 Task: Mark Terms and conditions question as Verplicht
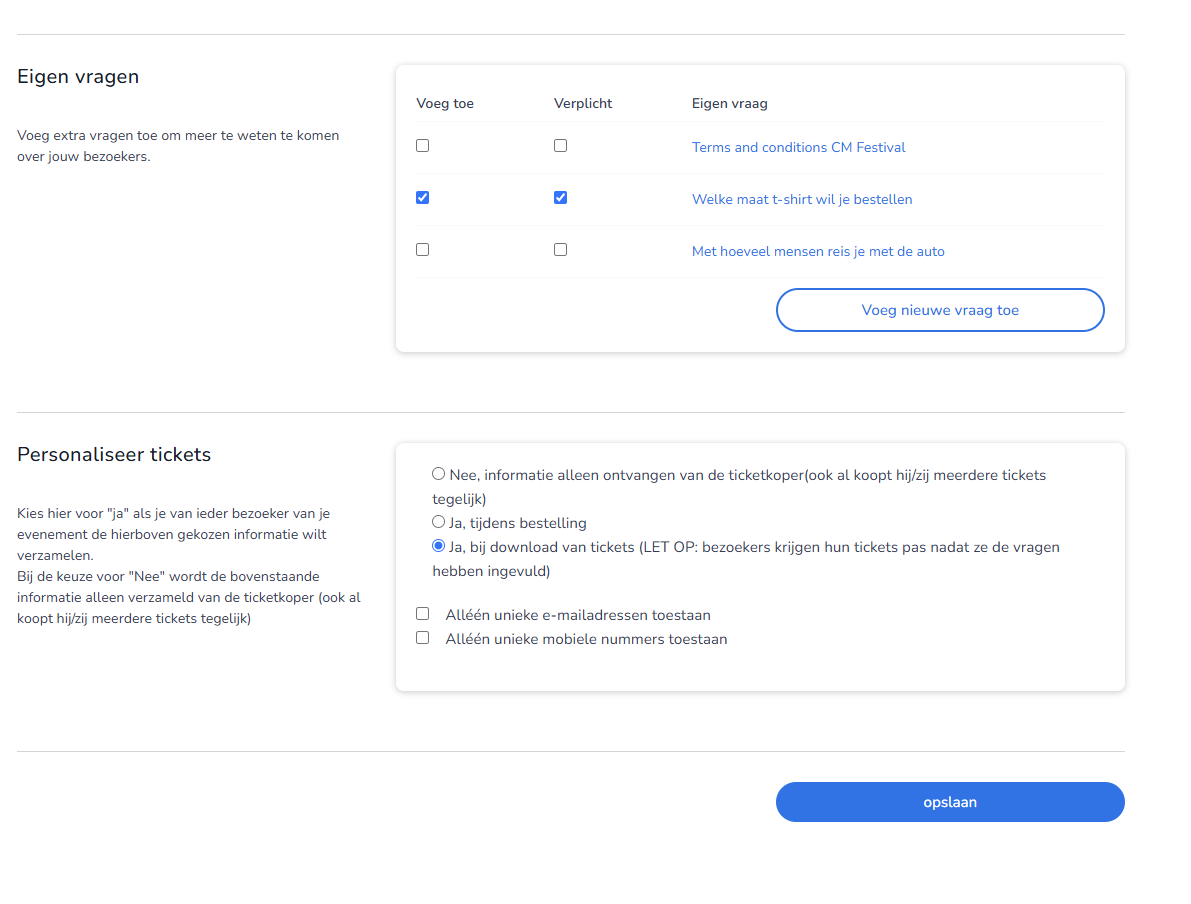(560, 146)
